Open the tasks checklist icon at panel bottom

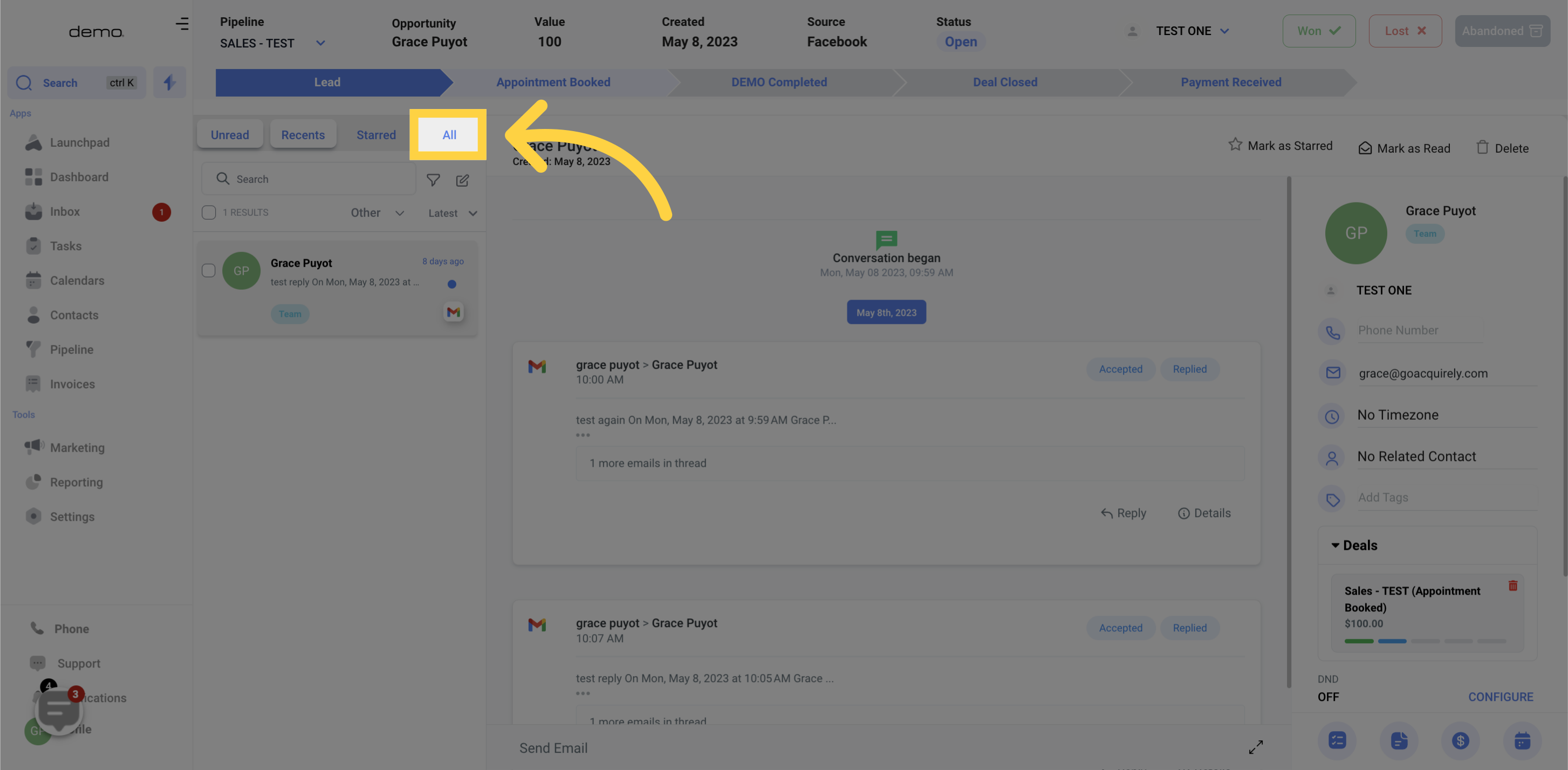click(x=1337, y=740)
